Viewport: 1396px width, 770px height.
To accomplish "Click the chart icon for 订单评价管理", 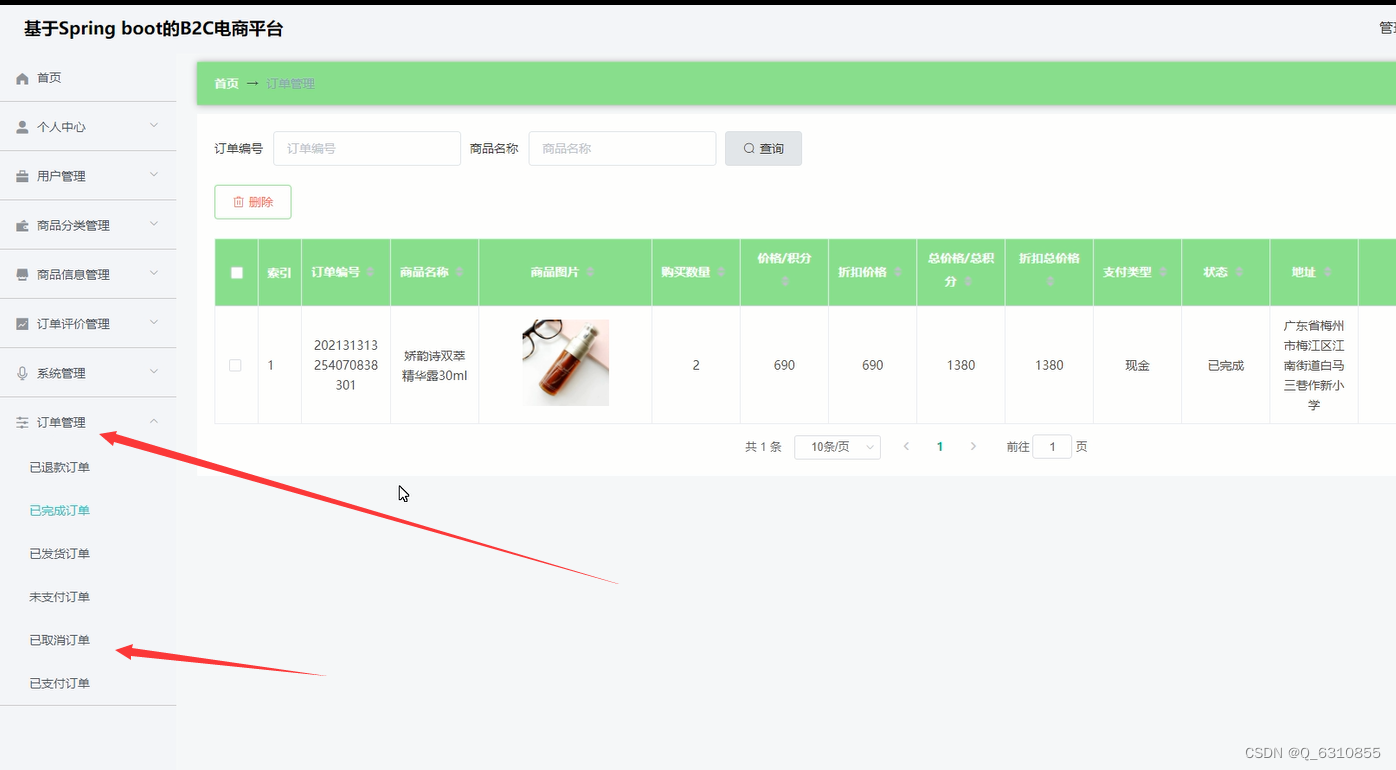I will [22, 324].
